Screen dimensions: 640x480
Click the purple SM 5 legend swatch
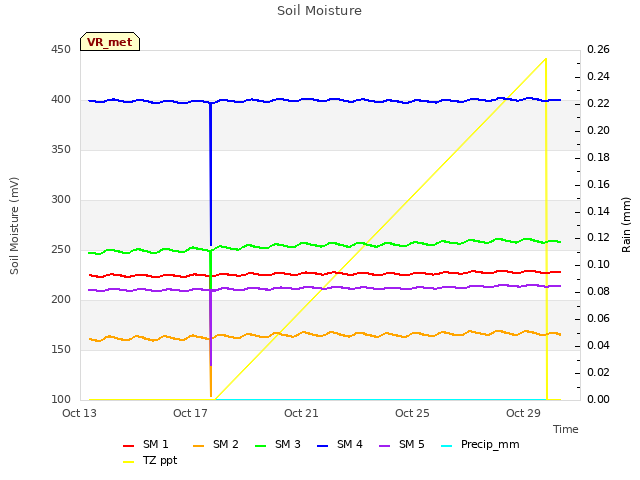coord(384,446)
